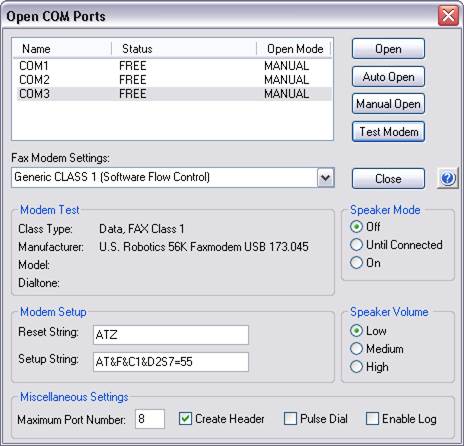Screen dimensions: 464x446
Task: Click the Auto Open button
Action: [x=388, y=77]
